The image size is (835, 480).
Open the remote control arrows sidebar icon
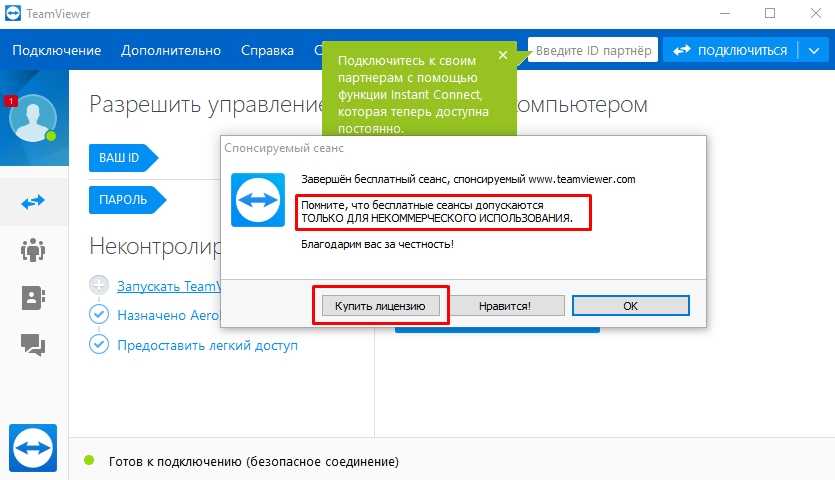pos(33,201)
